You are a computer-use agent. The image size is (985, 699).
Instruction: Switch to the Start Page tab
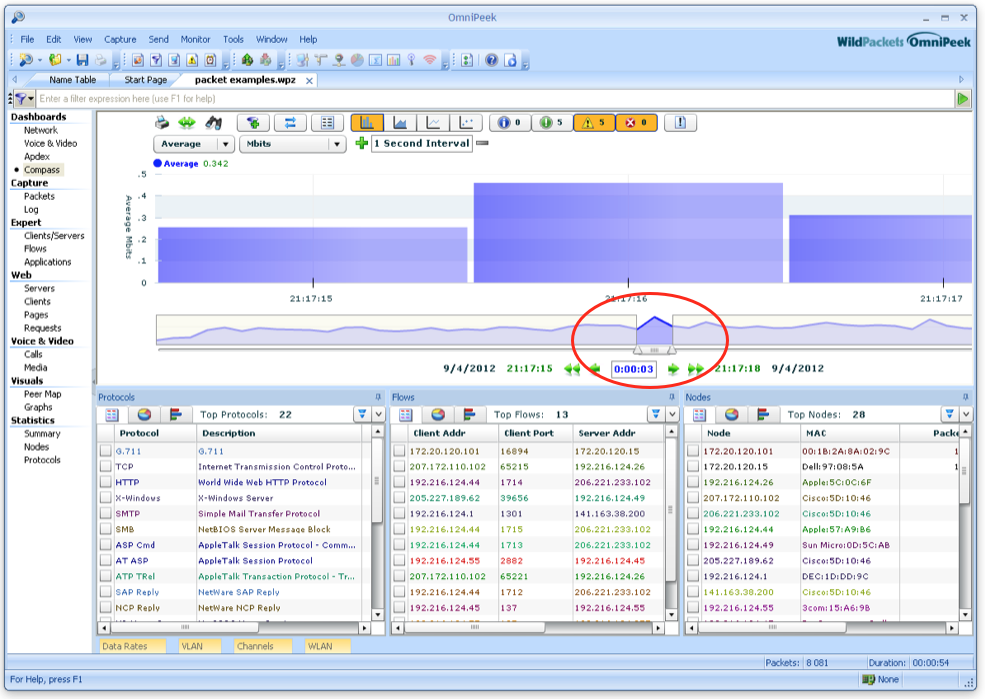[x=146, y=80]
